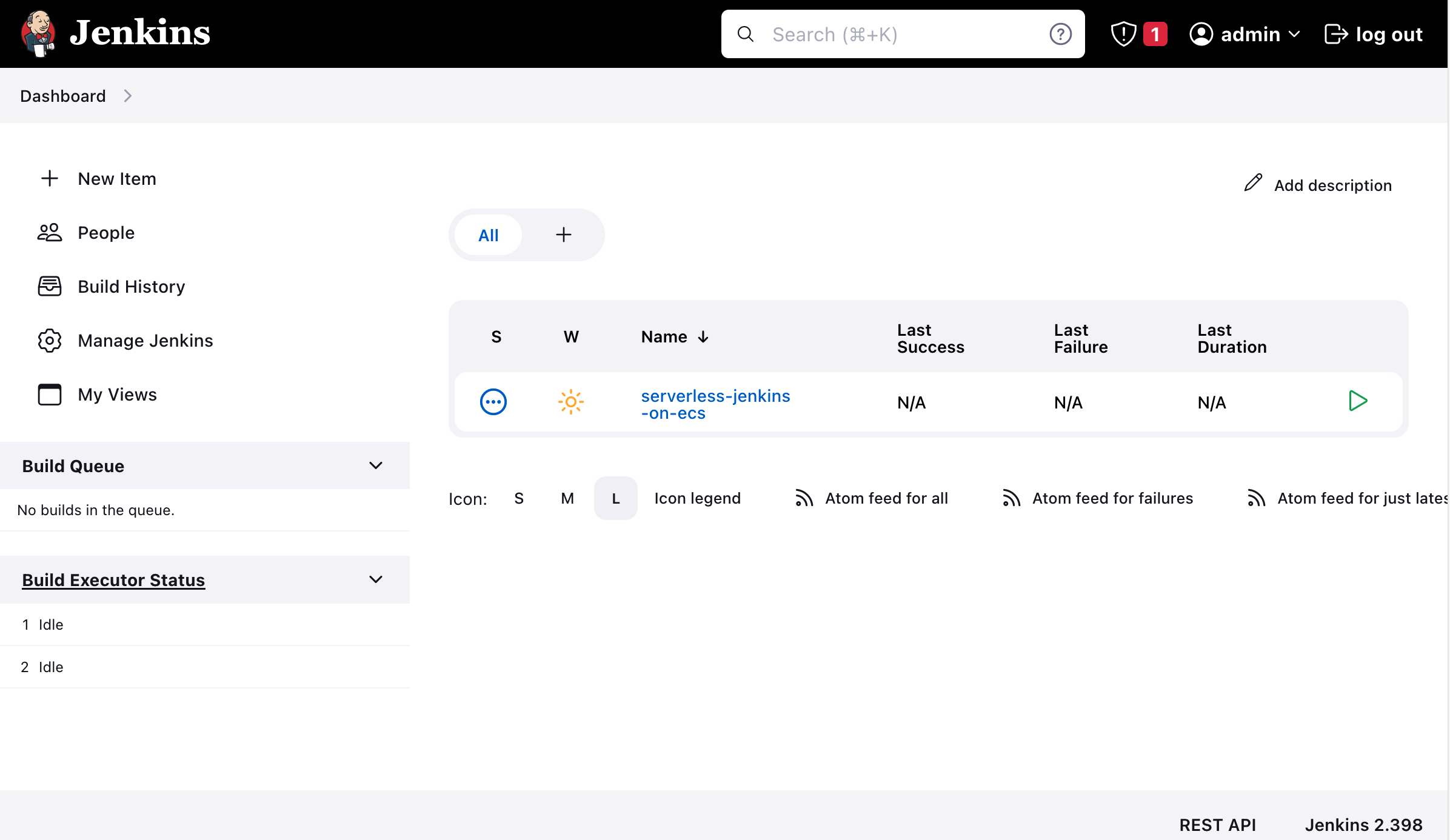Click the admin user dropdown menu
The width and height of the screenshot is (1450, 840).
point(1243,34)
